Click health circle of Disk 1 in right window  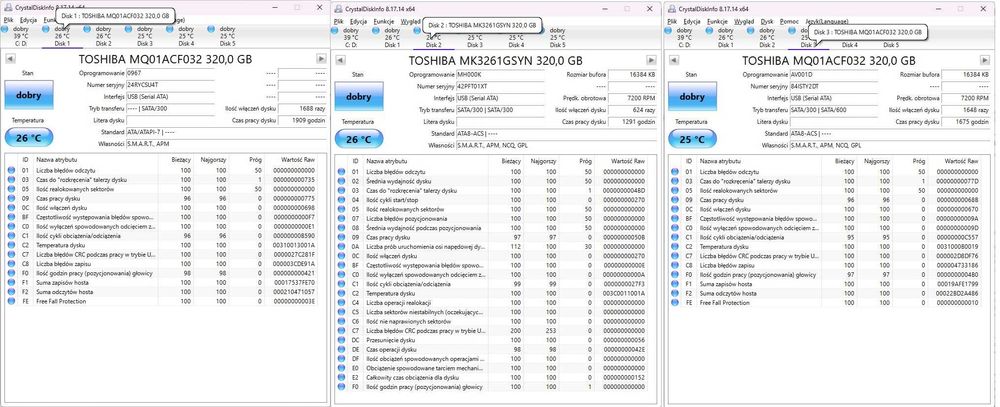point(710,30)
